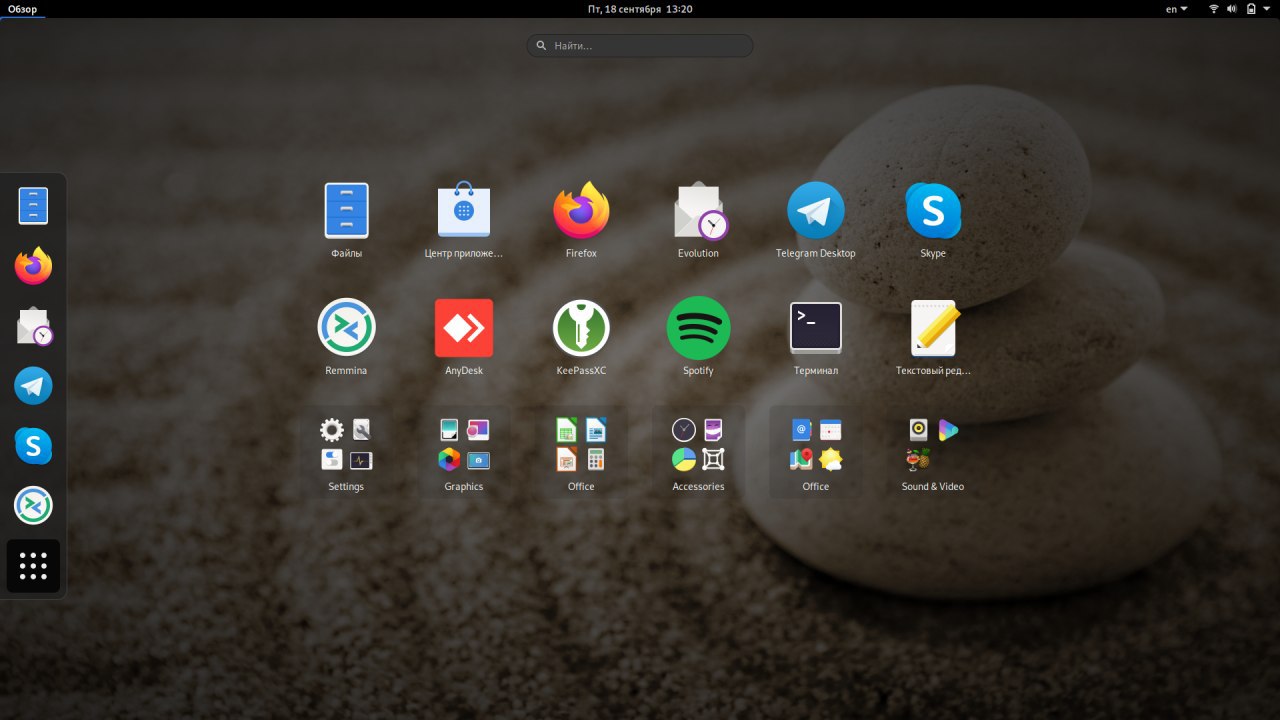The image size is (1280, 720).
Task: Open the Office folder with maps and weather icons
Action: point(816,452)
